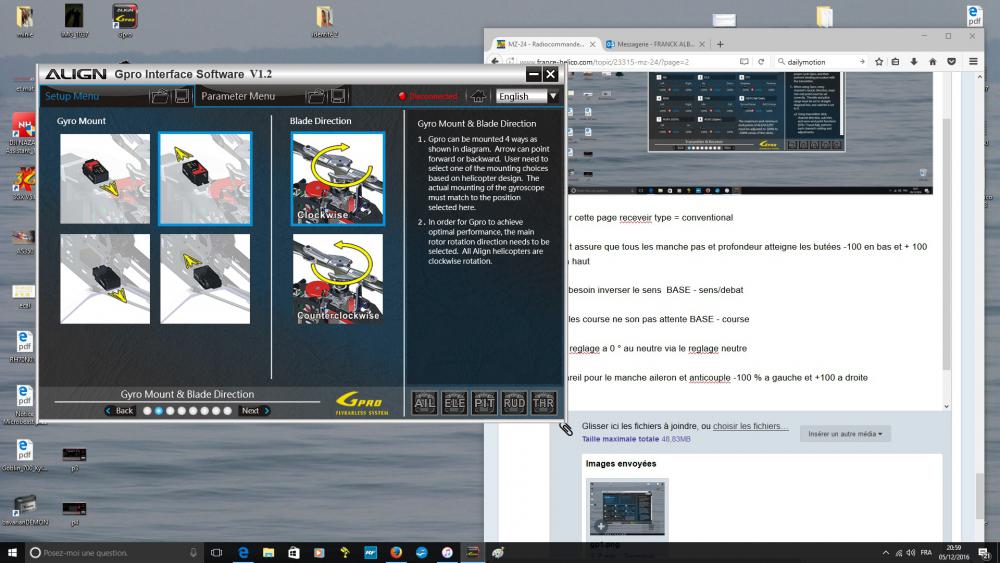Open Firefox from the taskbar
1000x563 pixels.
[396, 552]
